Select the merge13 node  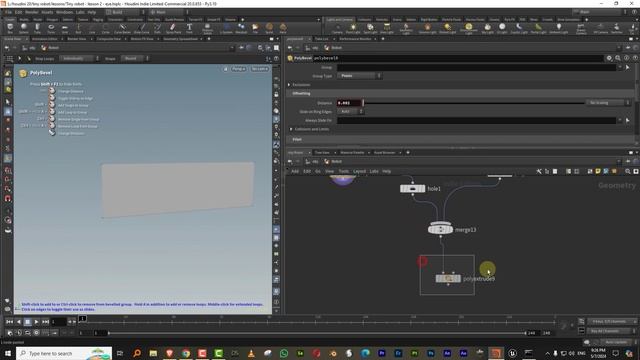[x=440, y=229]
